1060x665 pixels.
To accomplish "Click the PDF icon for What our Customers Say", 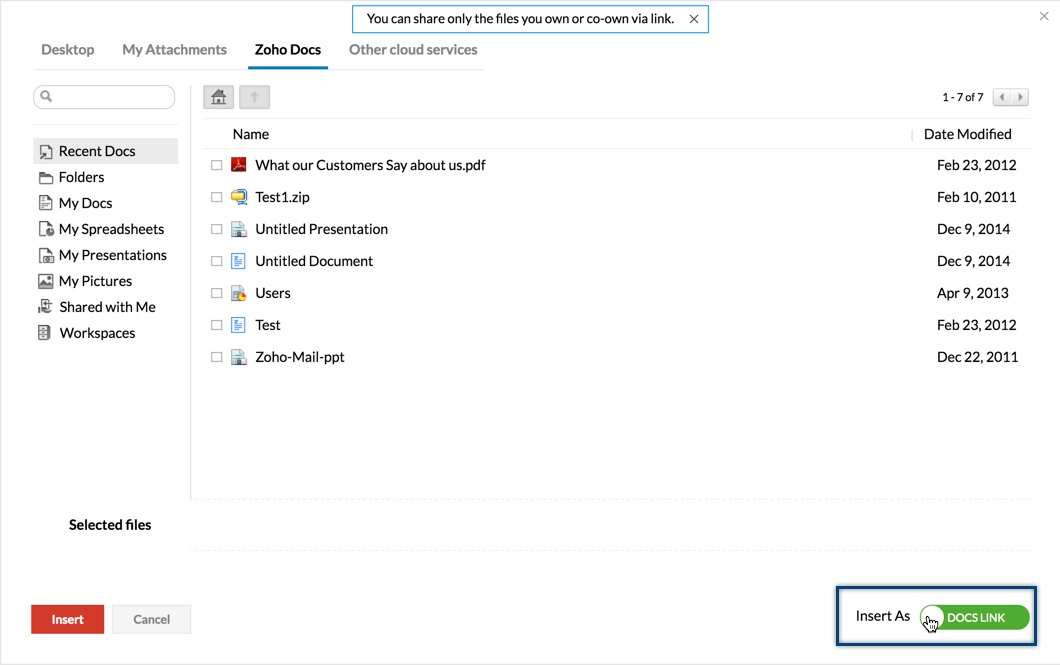I will [x=238, y=165].
